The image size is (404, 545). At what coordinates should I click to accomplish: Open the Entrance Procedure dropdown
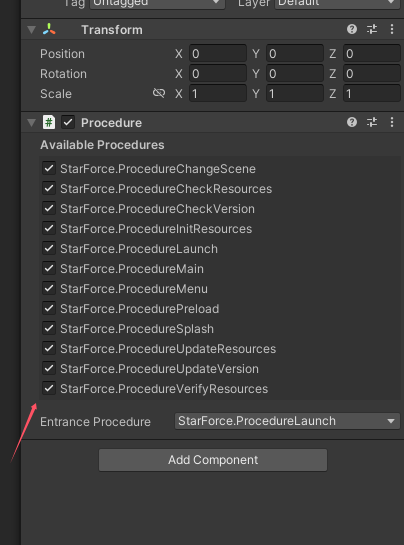pos(287,421)
